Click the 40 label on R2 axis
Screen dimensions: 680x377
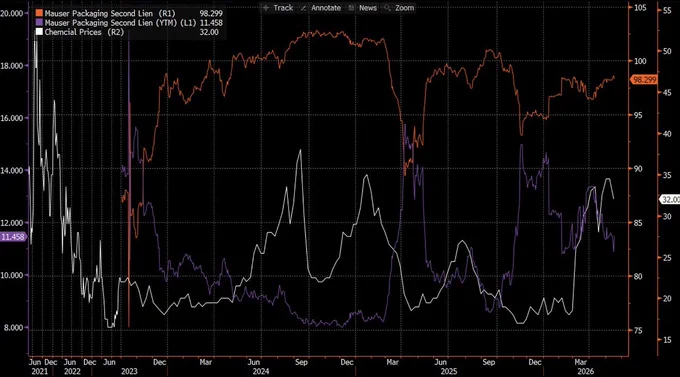[667, 134]
